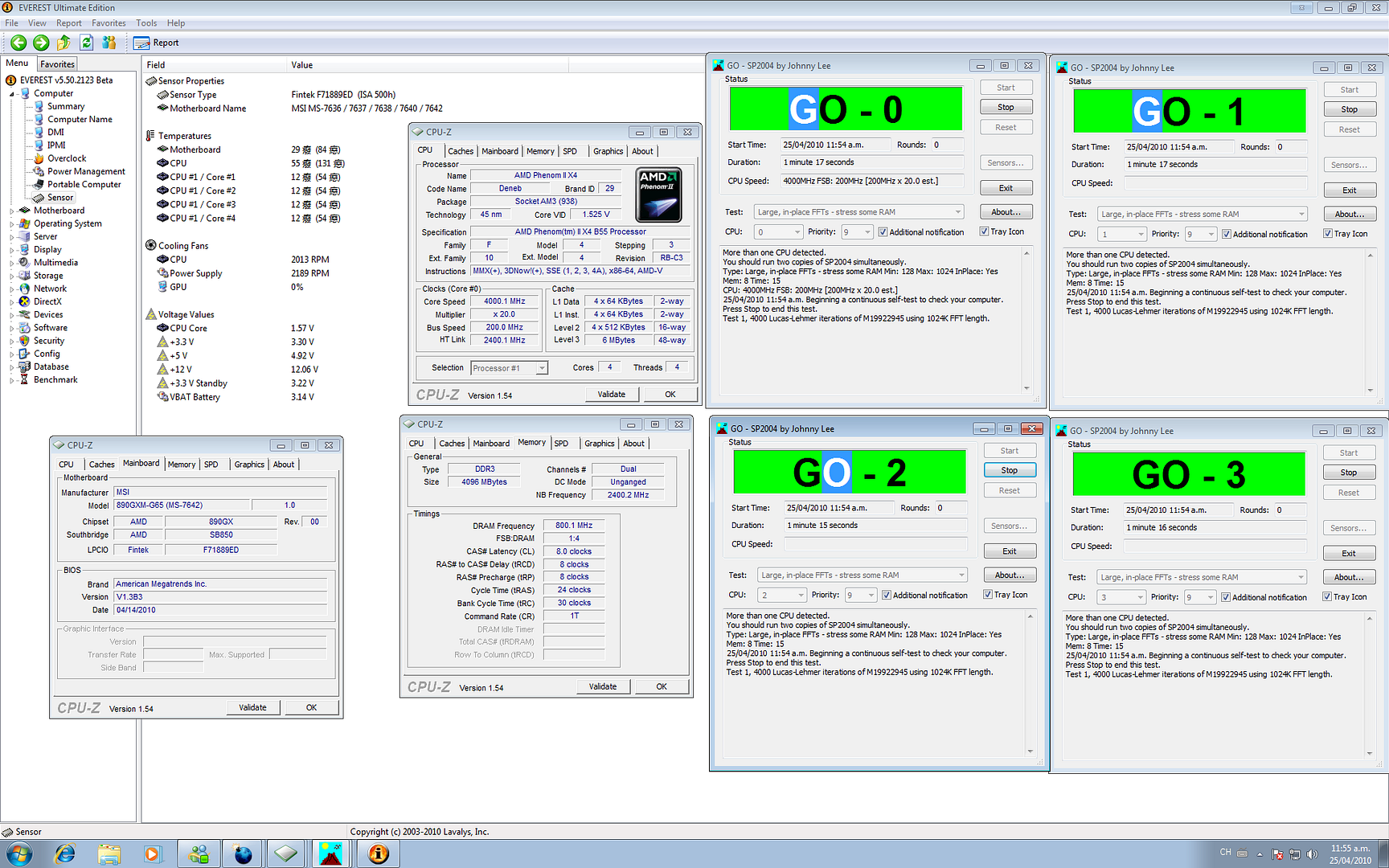The width and height of the screenshot is (1389, 868).
Task: Open the Processor #1 selection dropdown in CPU-Z
Action: pyautogui.click(x=509, y=368)
